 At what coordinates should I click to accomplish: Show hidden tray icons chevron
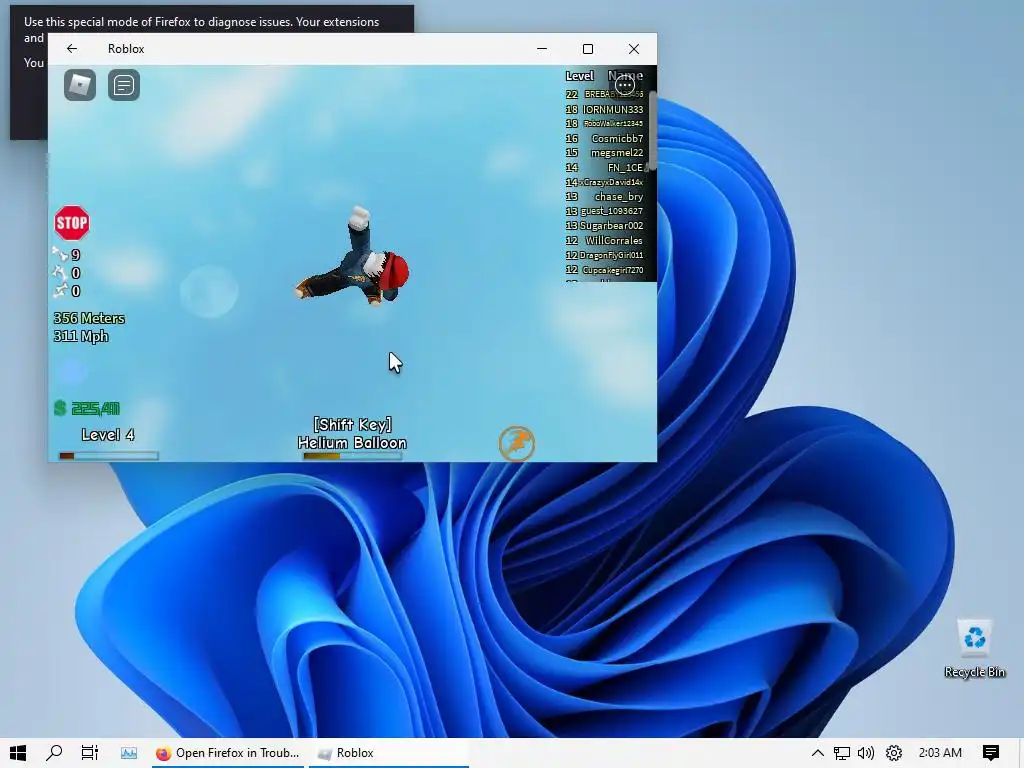[x=818, y=753]
